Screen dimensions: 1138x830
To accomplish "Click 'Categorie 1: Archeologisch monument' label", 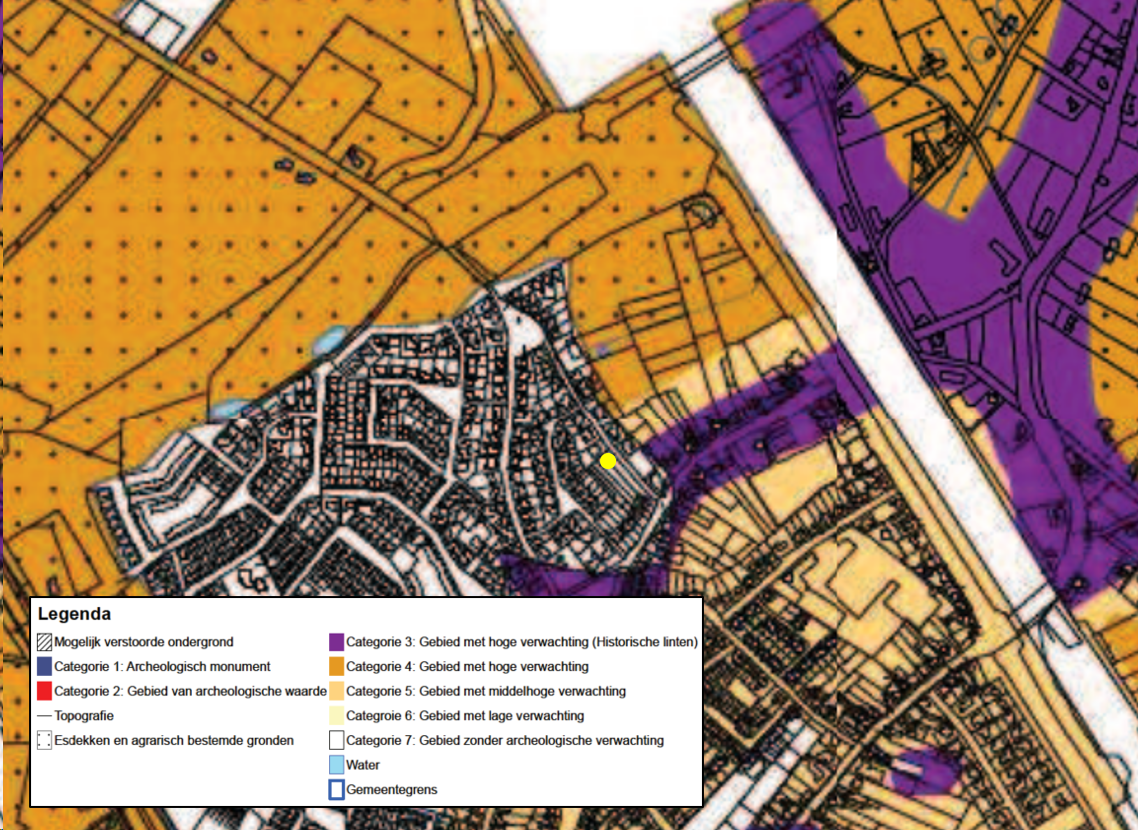I will pyautogui.click(x=163, y=667).
